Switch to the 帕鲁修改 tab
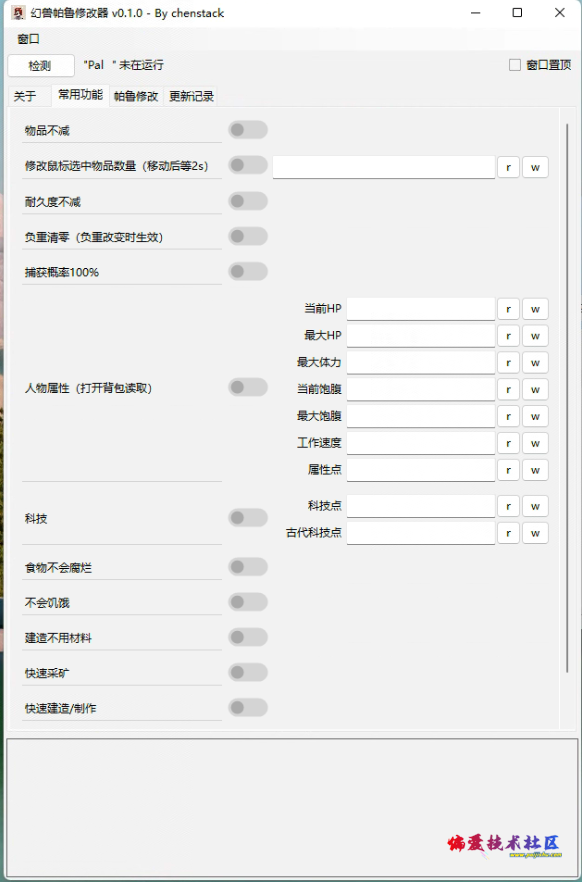The height and width of the screenshot is (882, 582). tap(136, 96)
